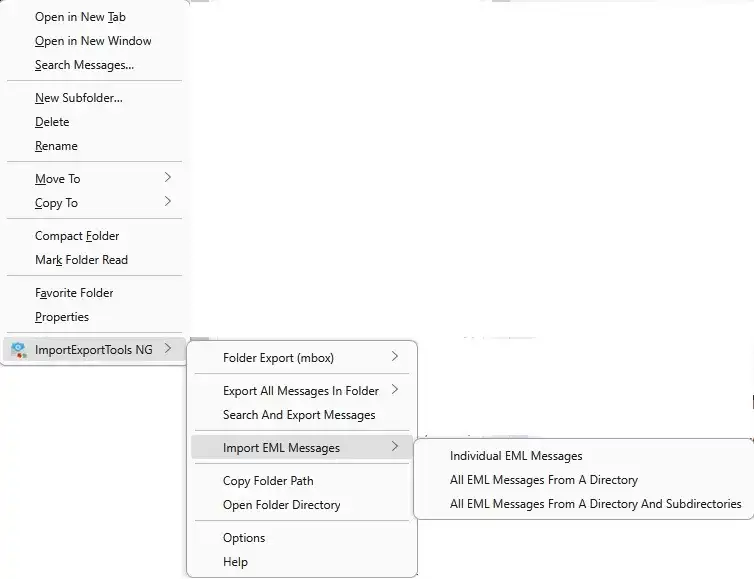
Task: Open folder Properties
Action: click(x=94, y=317)
